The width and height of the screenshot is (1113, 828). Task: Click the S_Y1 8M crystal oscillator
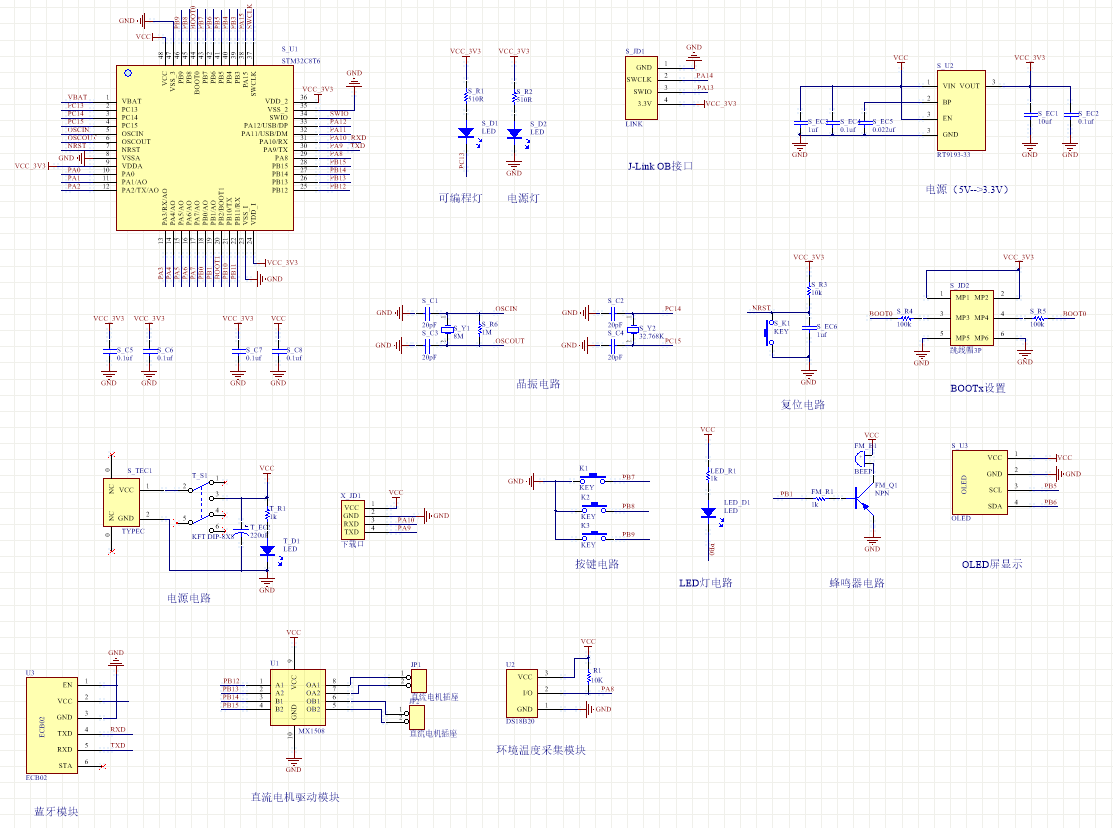448,328
